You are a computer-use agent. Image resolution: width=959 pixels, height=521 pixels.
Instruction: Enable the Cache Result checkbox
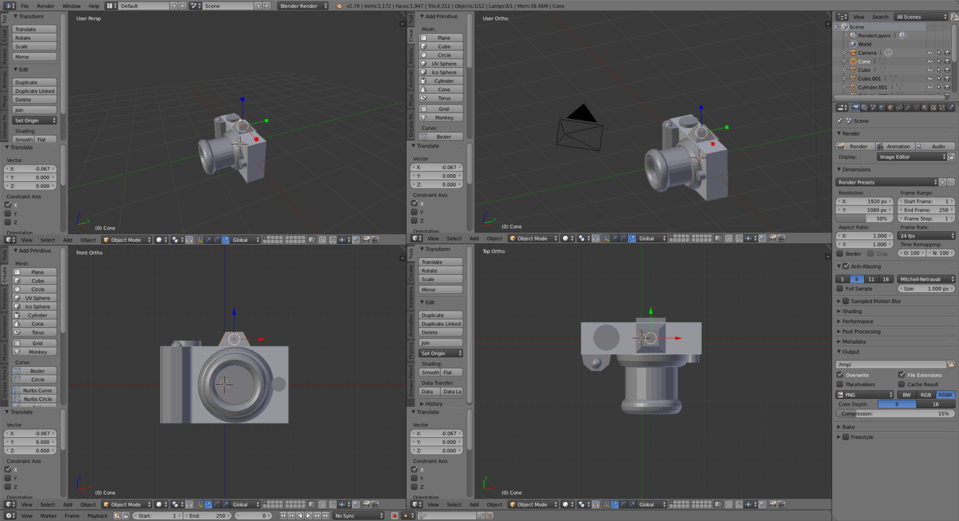902,384
